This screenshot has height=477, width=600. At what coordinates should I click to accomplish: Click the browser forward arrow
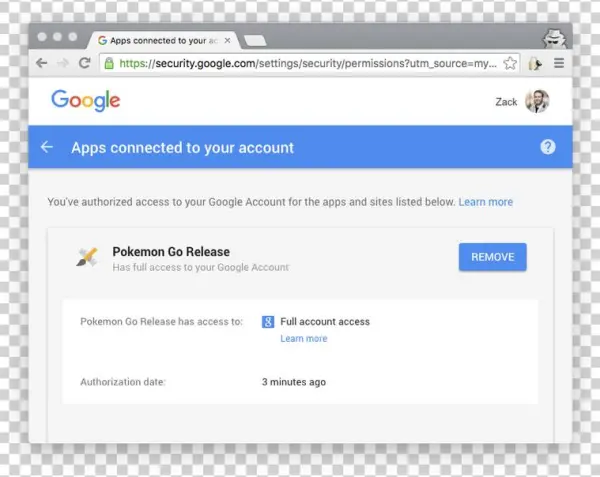coord(62,62)
